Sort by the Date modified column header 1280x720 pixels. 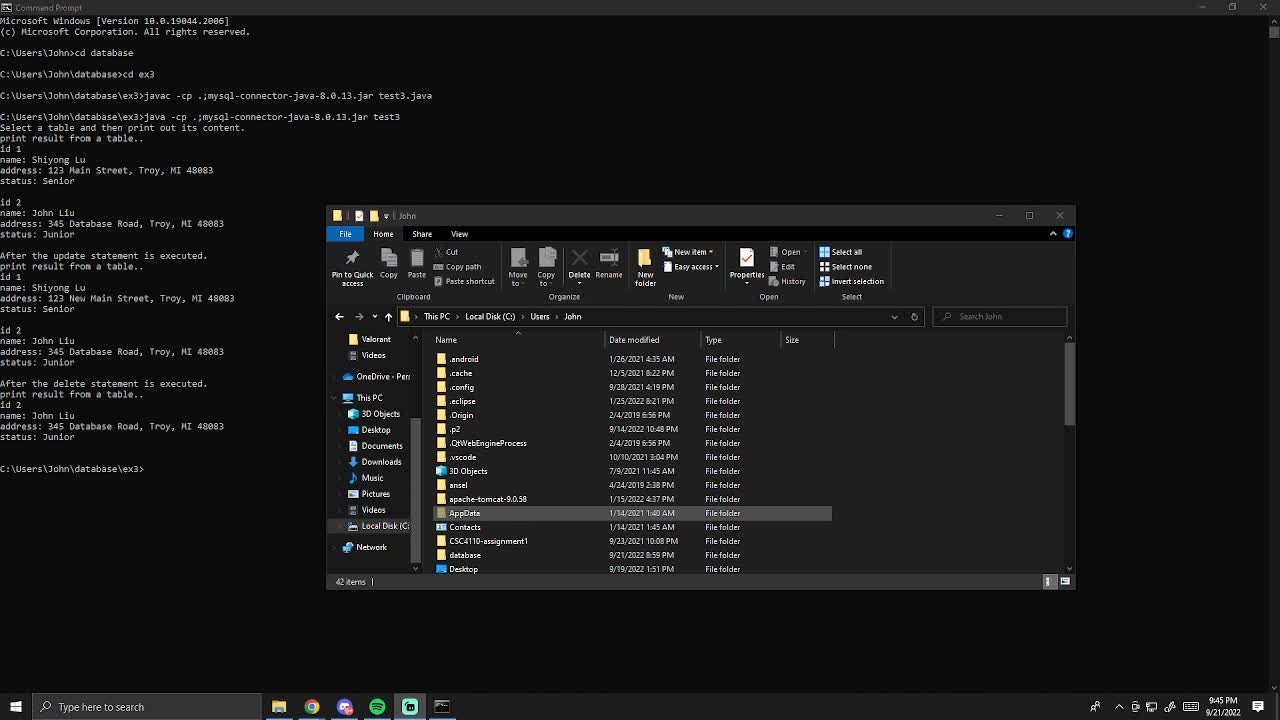point(652,340)
